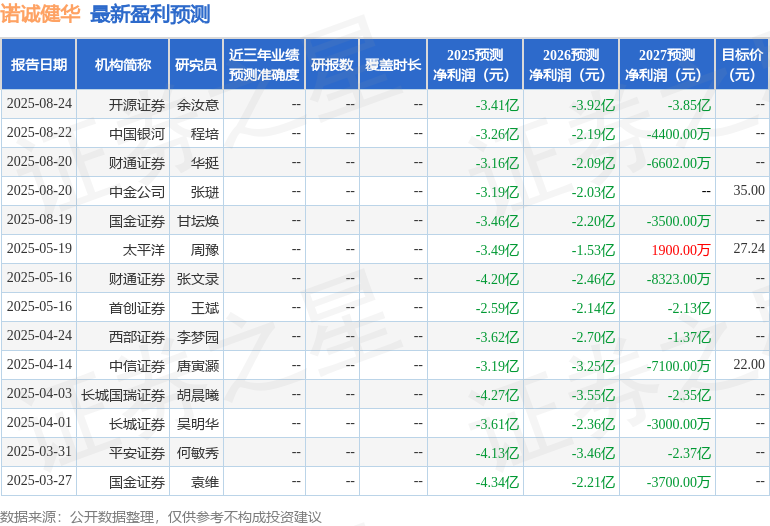Viewport: 770px width, 526px height.
Task: Click researcher name 张琎
Action: [x=205, y=192]
